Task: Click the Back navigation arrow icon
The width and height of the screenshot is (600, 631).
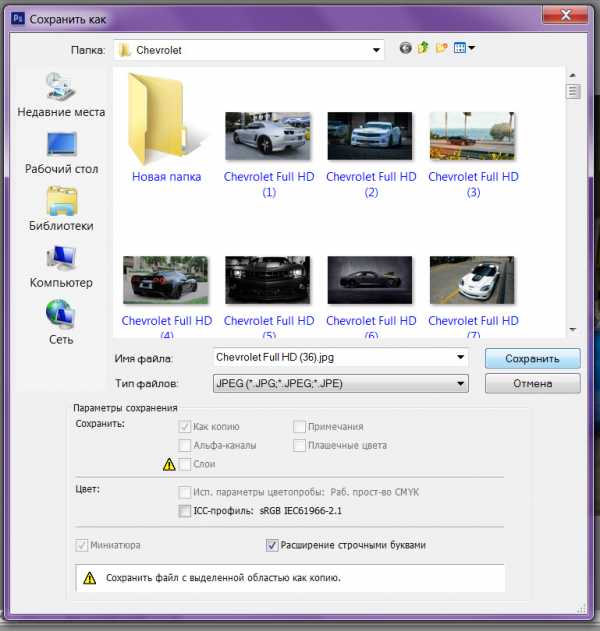Action: [x=405, y=48]
